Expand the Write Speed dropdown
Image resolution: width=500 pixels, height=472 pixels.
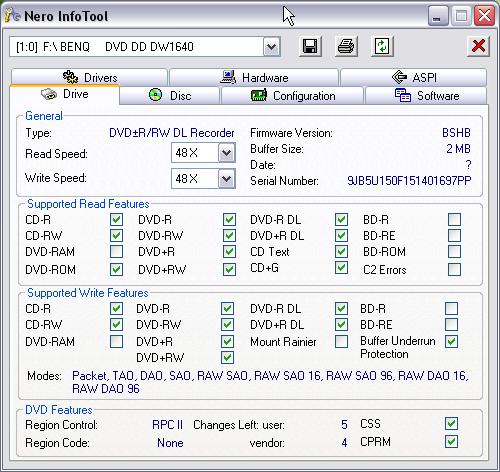[x=227, y=179]
